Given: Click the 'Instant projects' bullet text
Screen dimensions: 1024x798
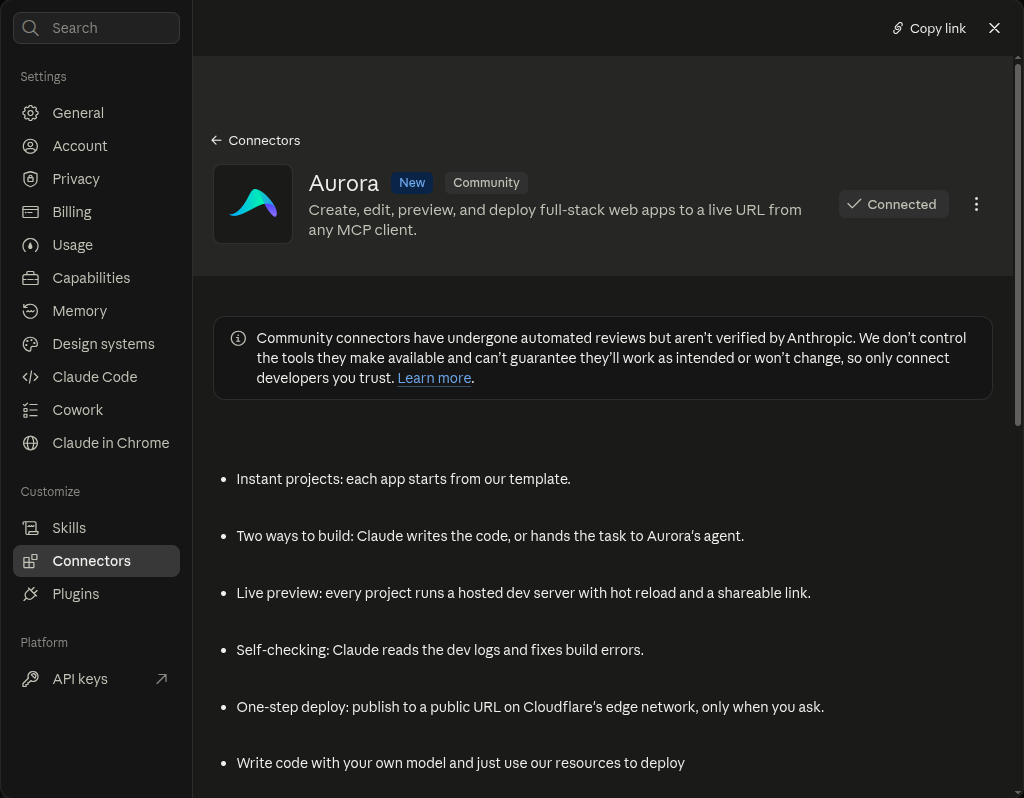Looking at the screenshot, I should click(x=403, y=479).
